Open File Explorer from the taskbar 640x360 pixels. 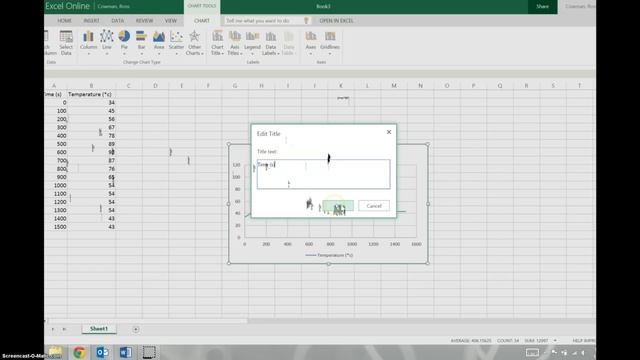pyautogui.click(x=56, y=352)
